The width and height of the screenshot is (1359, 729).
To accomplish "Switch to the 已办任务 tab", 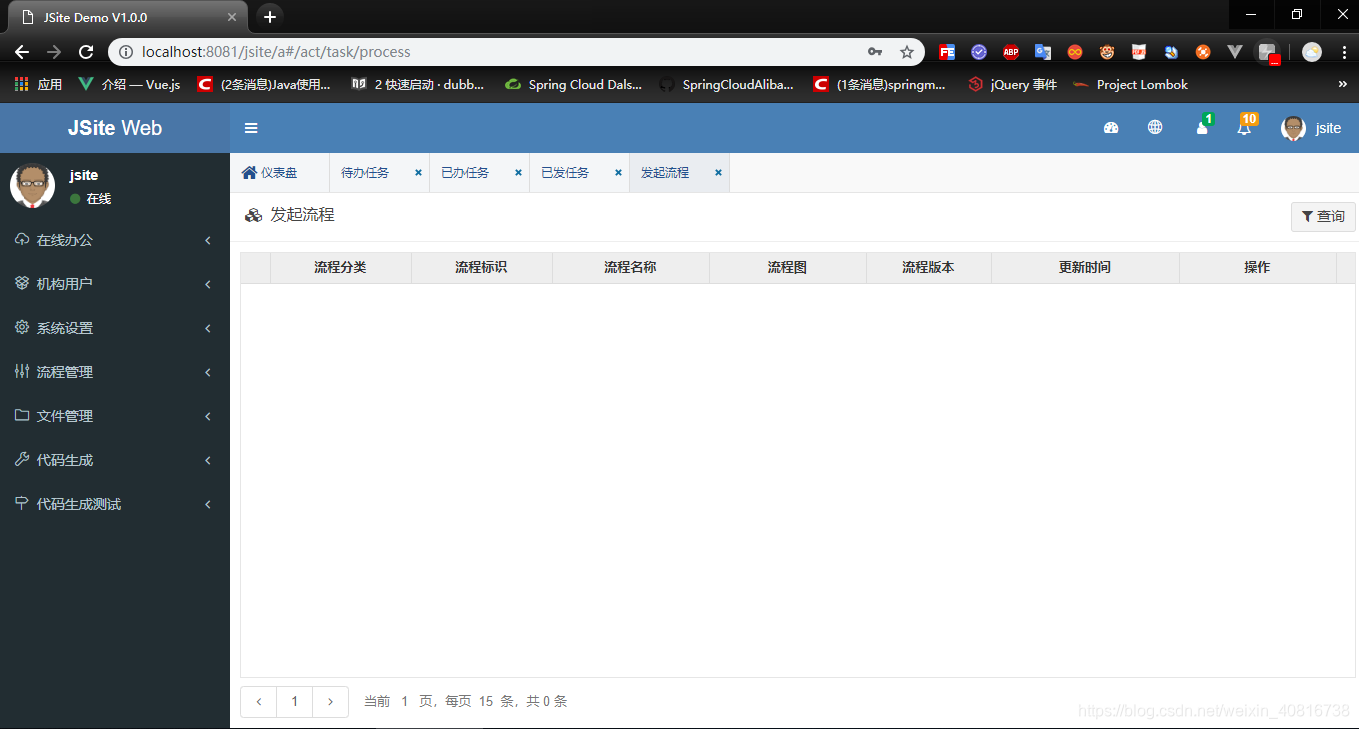I will (x=465, y=171).
